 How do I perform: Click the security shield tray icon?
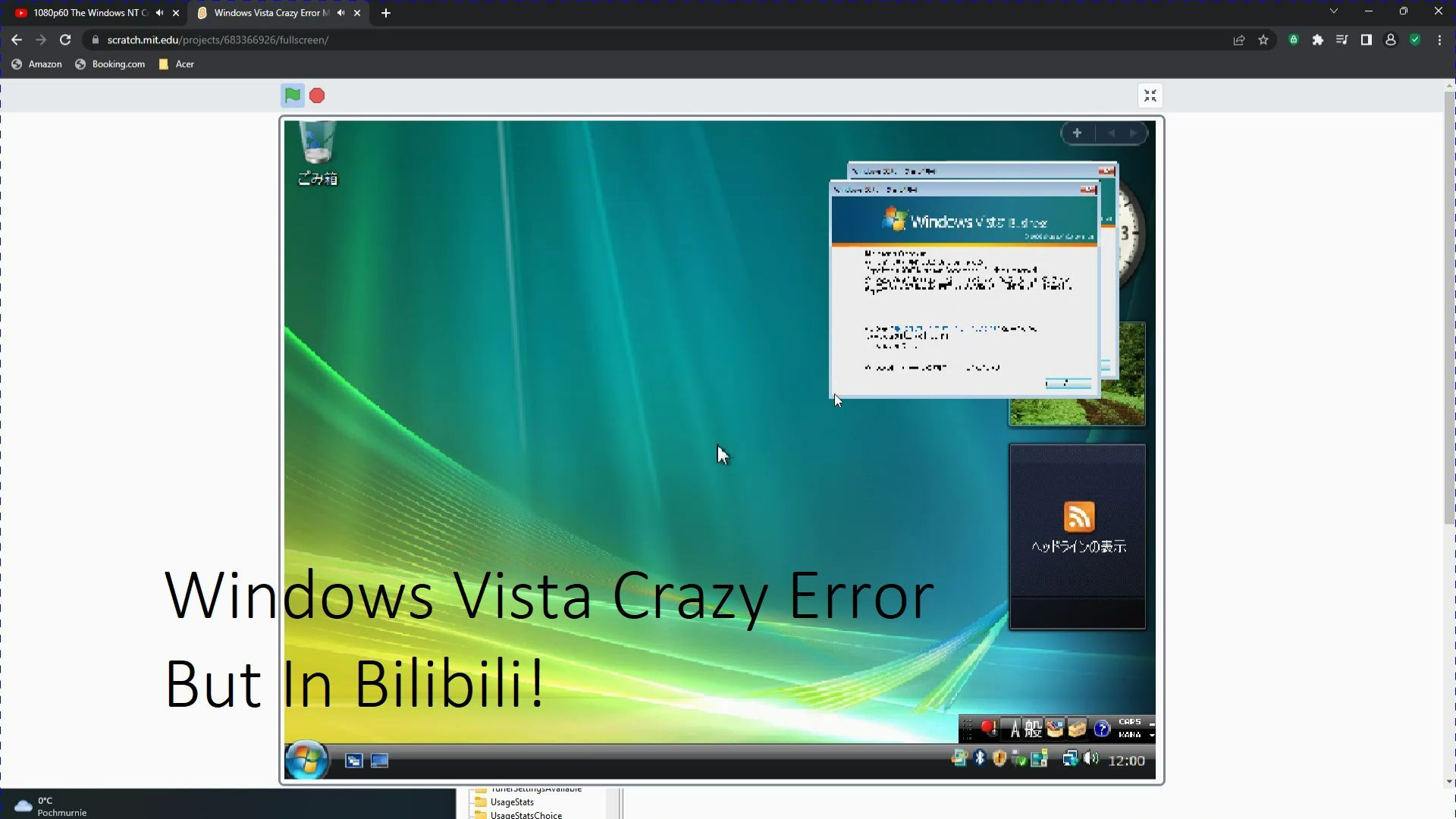(x=999, y=758)
